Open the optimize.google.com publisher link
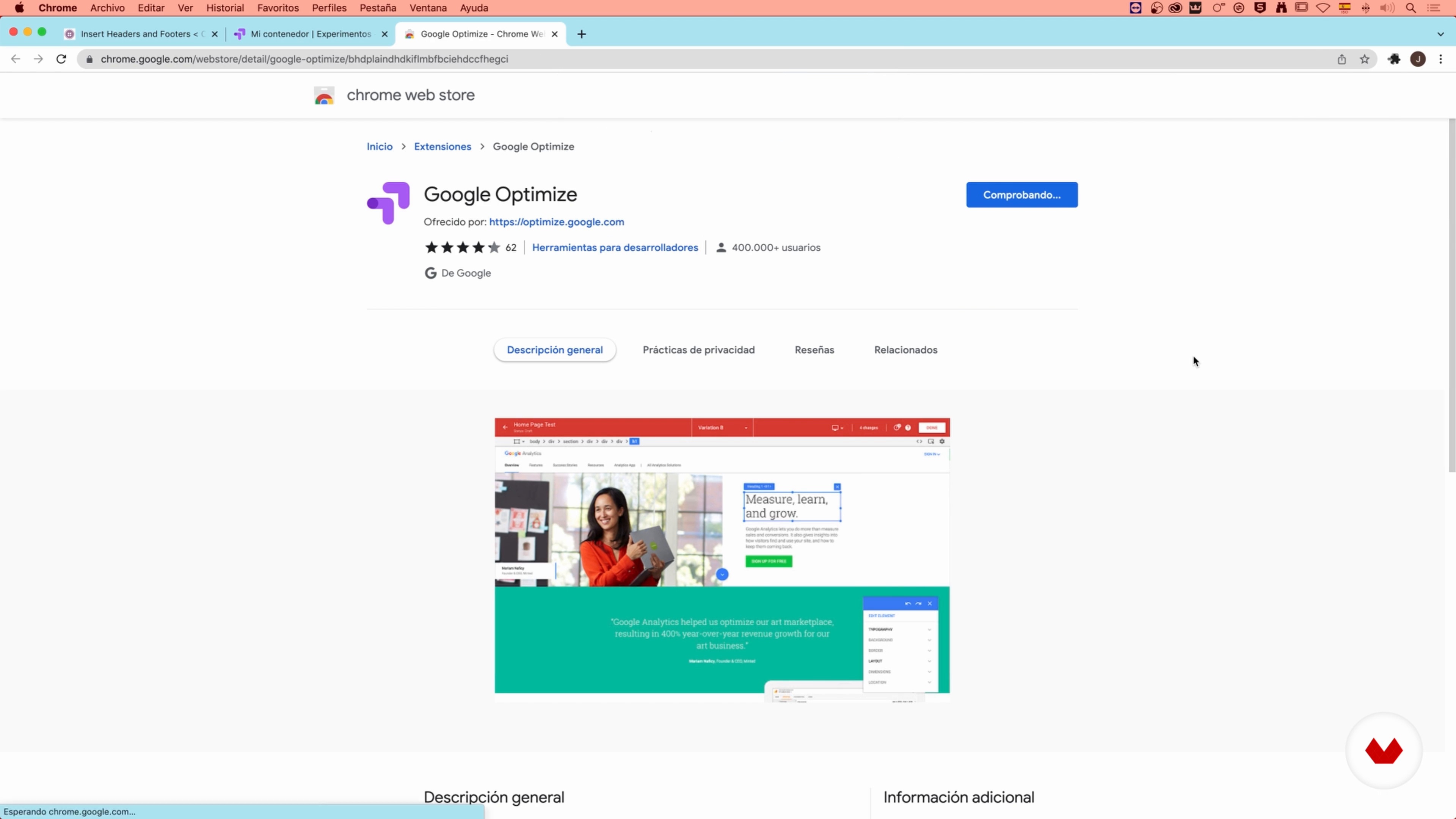The width and height of the screenshot is (1456, 819). tap(556, 221)
